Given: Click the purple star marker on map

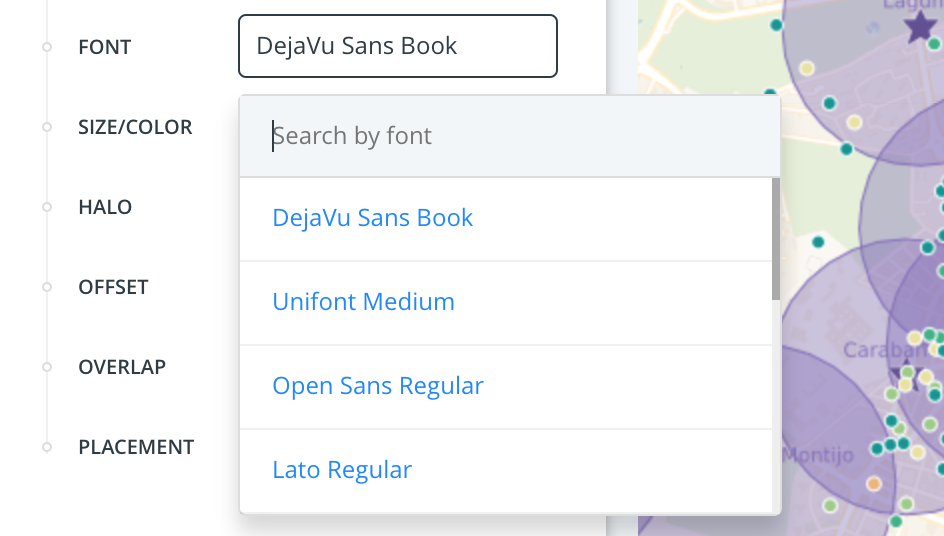Looking at the screenshot, I should click(921, 27).
